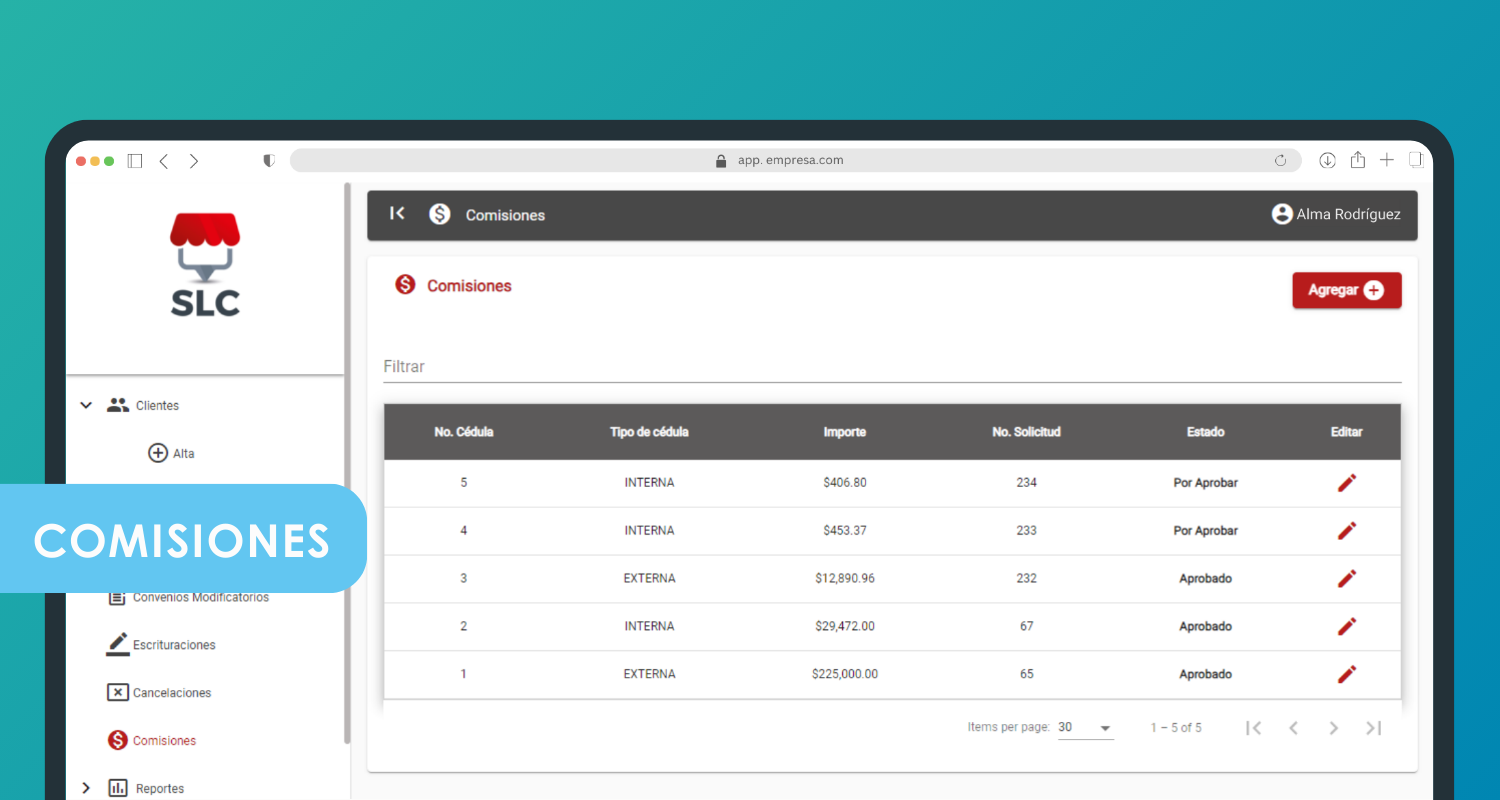Image resolution: width=1500 pixels, height=800 pixels.
Task: Click the Alma Rodríguez user profile icon
Action: [1281, 214]
